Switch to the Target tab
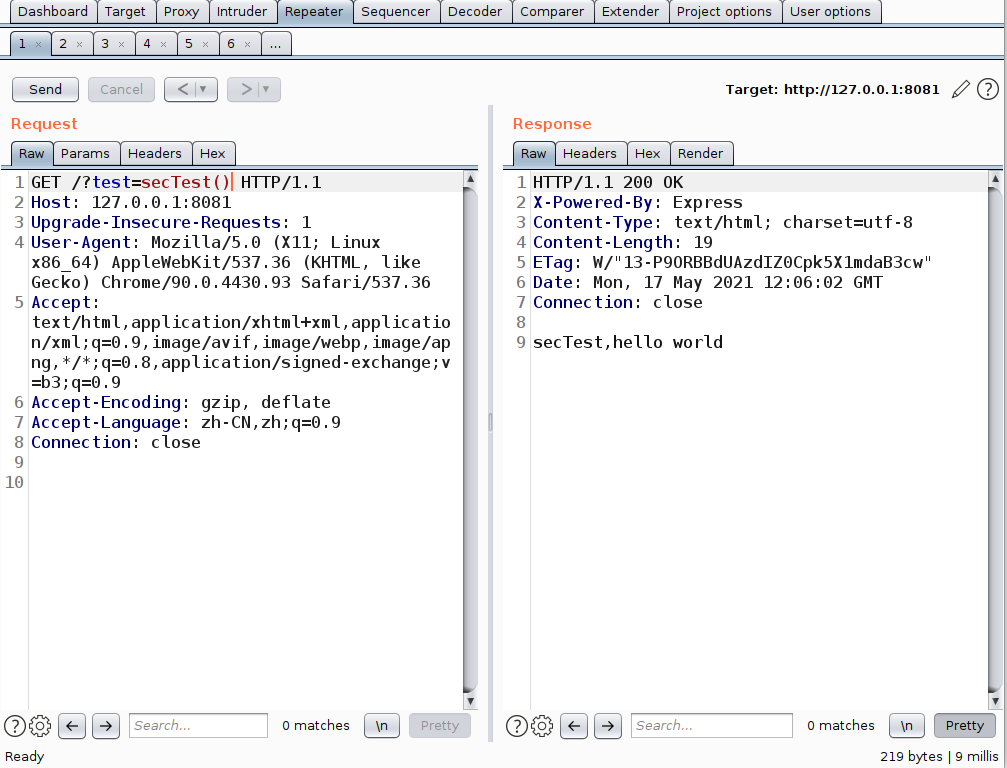This screenshot has height=768, width=1007. point(125,12)
